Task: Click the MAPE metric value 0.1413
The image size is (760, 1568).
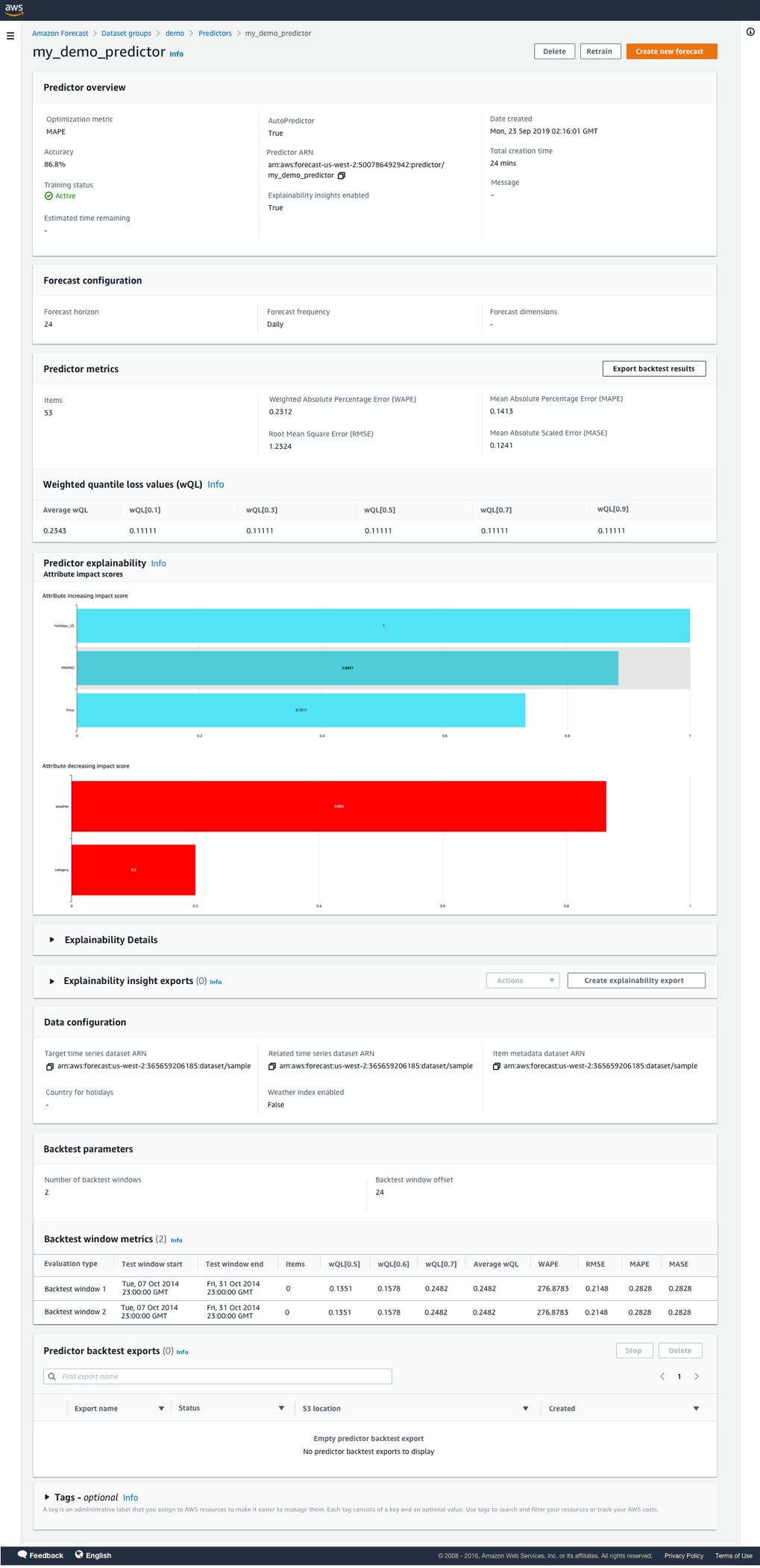Action: [x=501, y=412]
